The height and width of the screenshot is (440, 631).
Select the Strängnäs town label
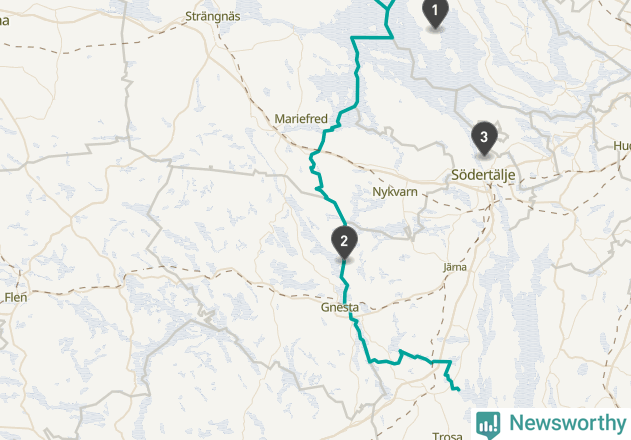pyautogui.click(x=212, y=17)
